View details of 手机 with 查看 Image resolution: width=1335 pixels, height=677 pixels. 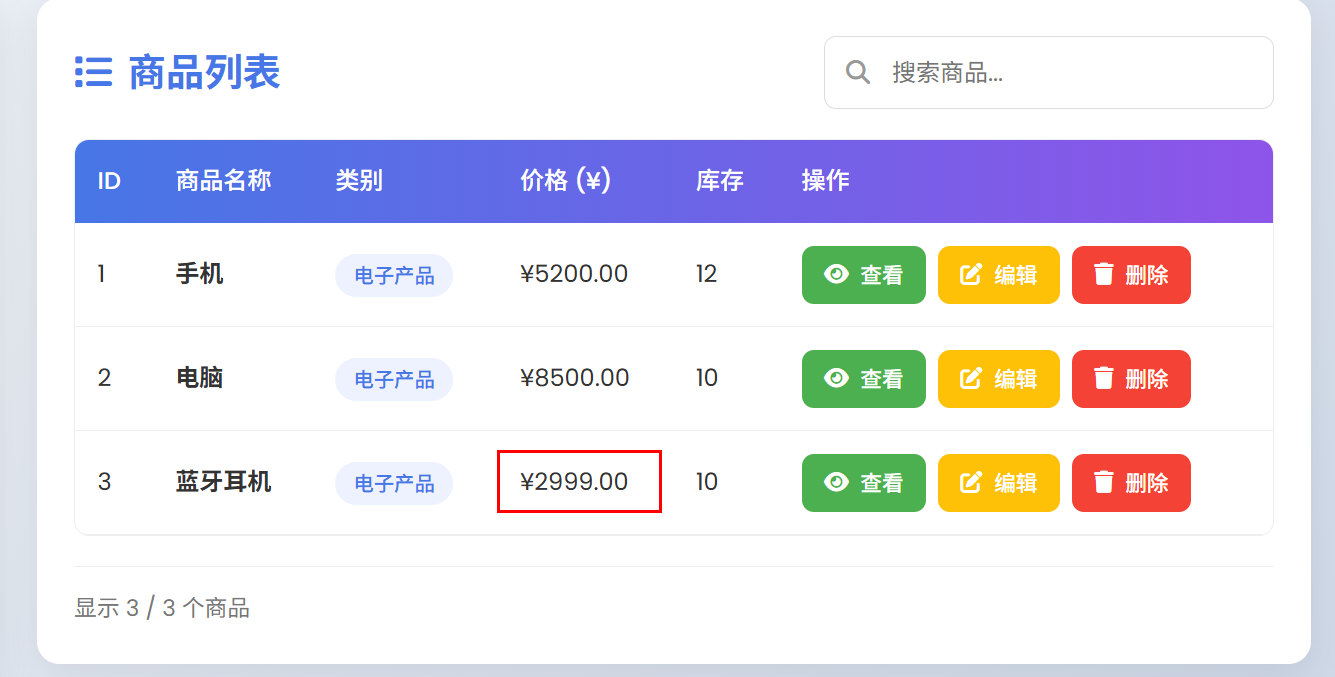[x=864, y=275]
